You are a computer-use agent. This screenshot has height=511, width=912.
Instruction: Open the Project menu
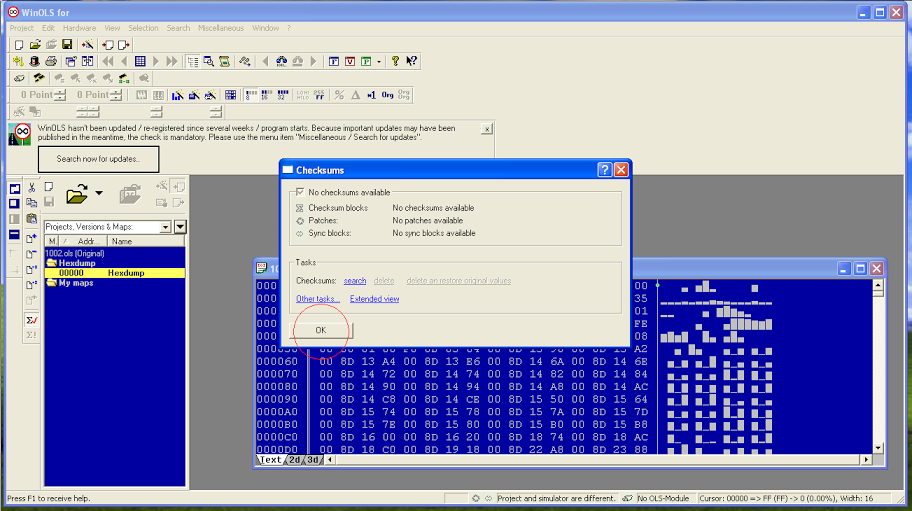click(22, 28)
